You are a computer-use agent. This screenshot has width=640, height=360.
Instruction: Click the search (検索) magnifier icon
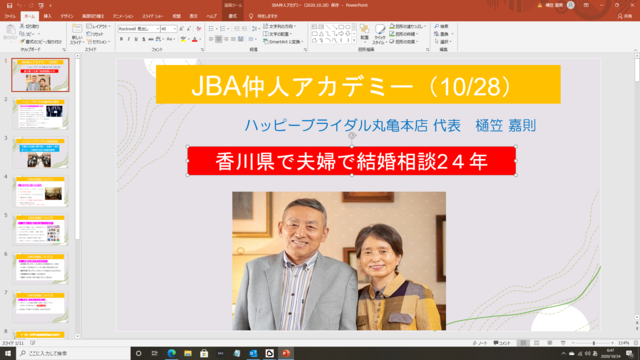[x=436, y=26]
